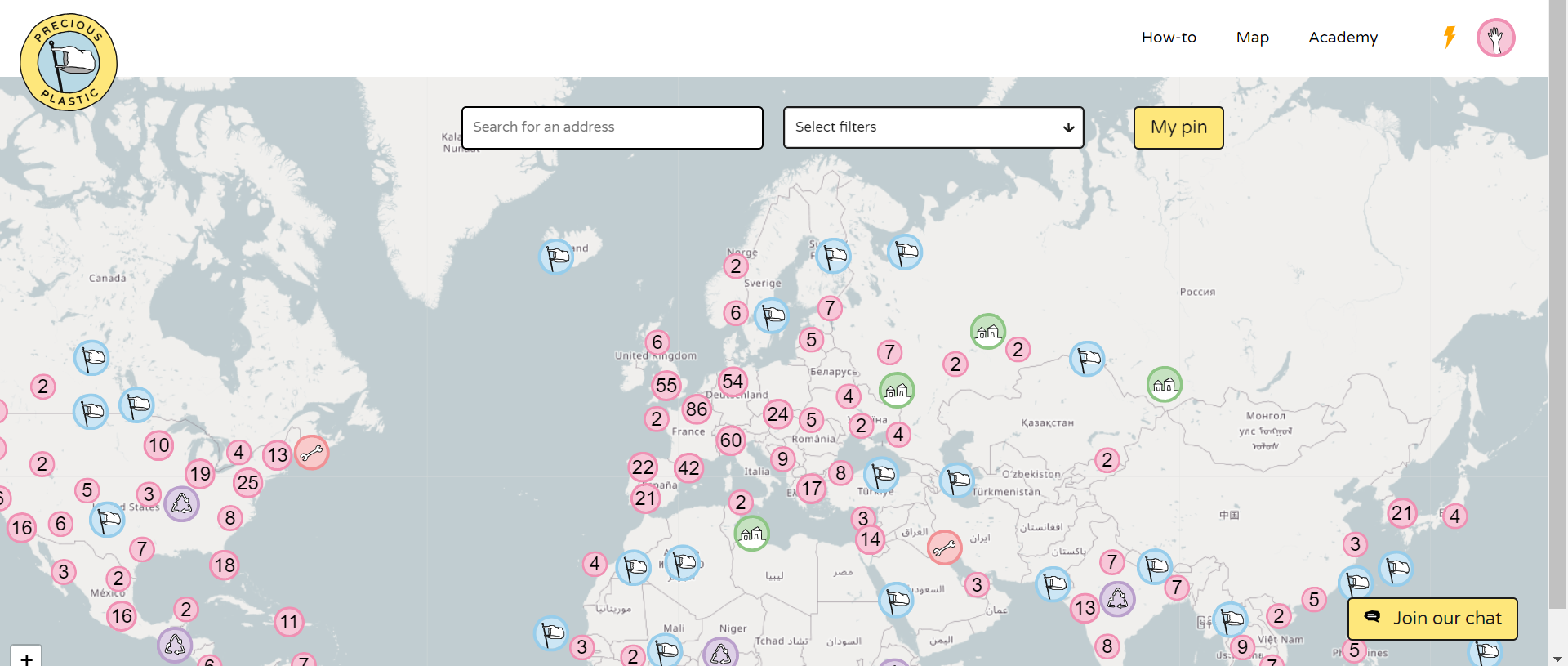
Task: Open the flag pin in Turkmenistan
Action: click(956, 481)
